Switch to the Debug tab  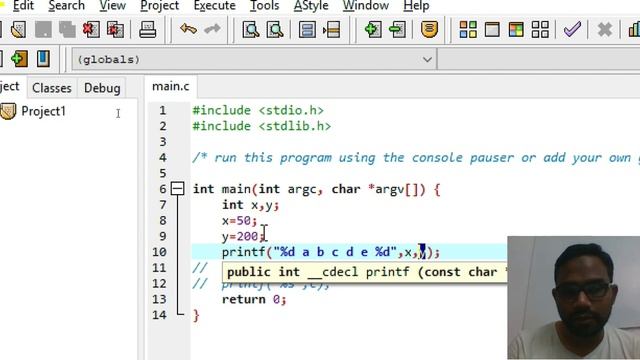pos(102,88)
